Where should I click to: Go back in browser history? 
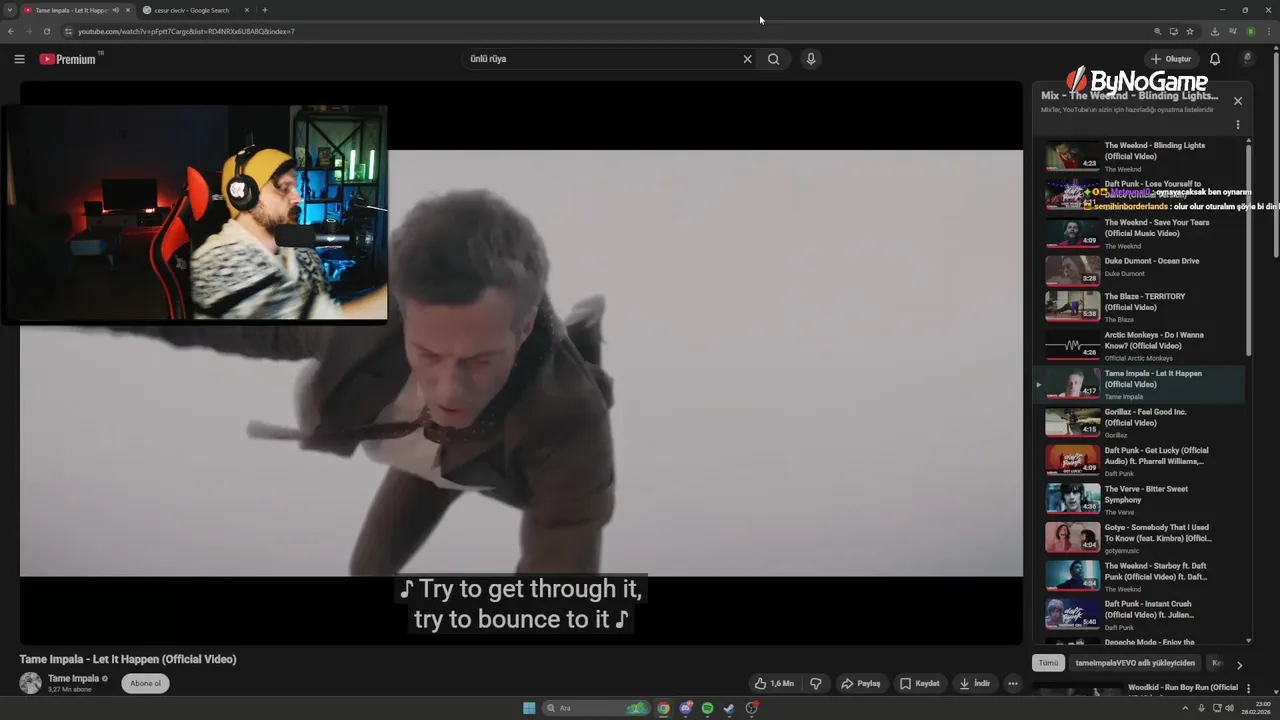click(x=11, y=31)
